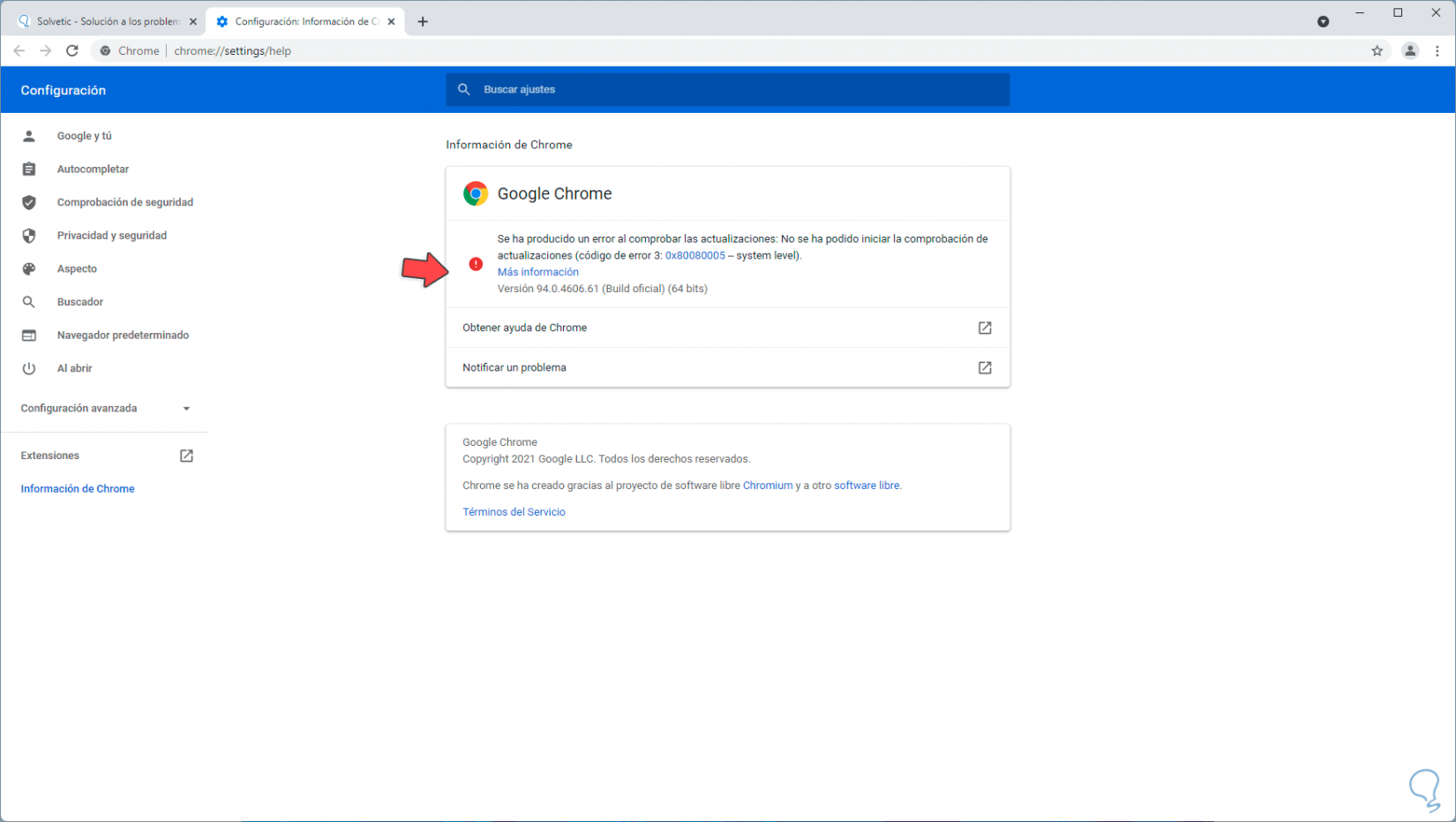Click the red update error icon
1456x822 pixels.
point(476,264)
